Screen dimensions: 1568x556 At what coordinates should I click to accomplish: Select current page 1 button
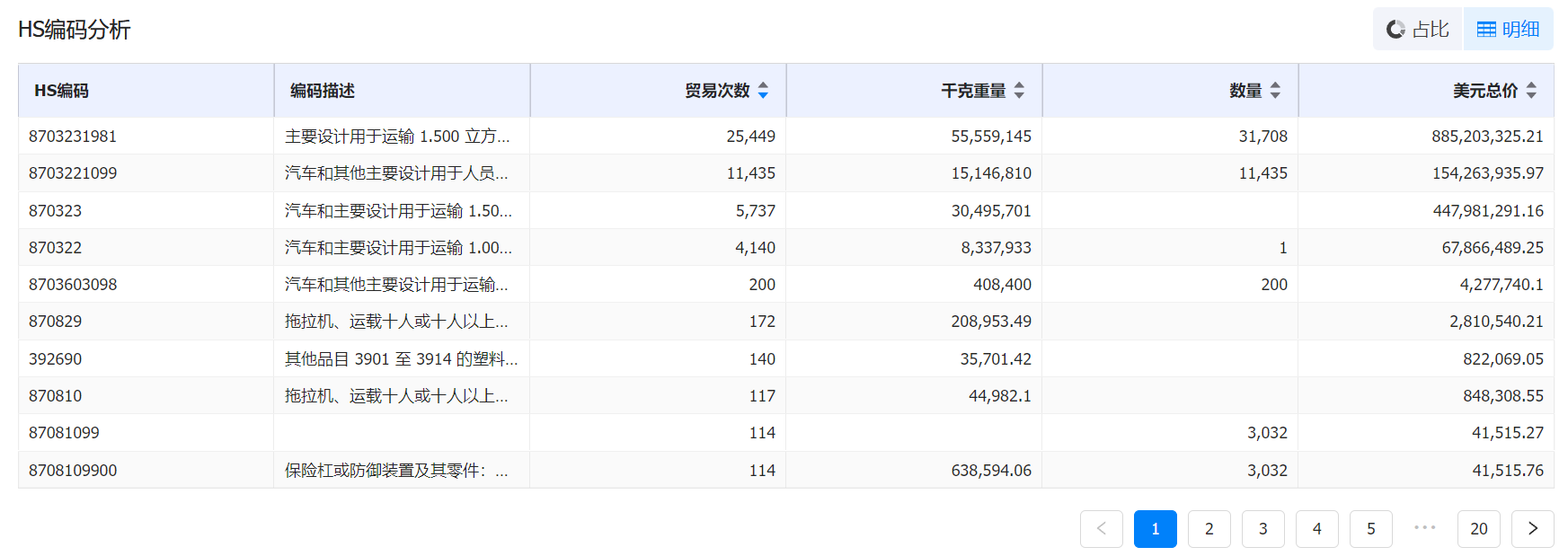(x=1155, y=529)
